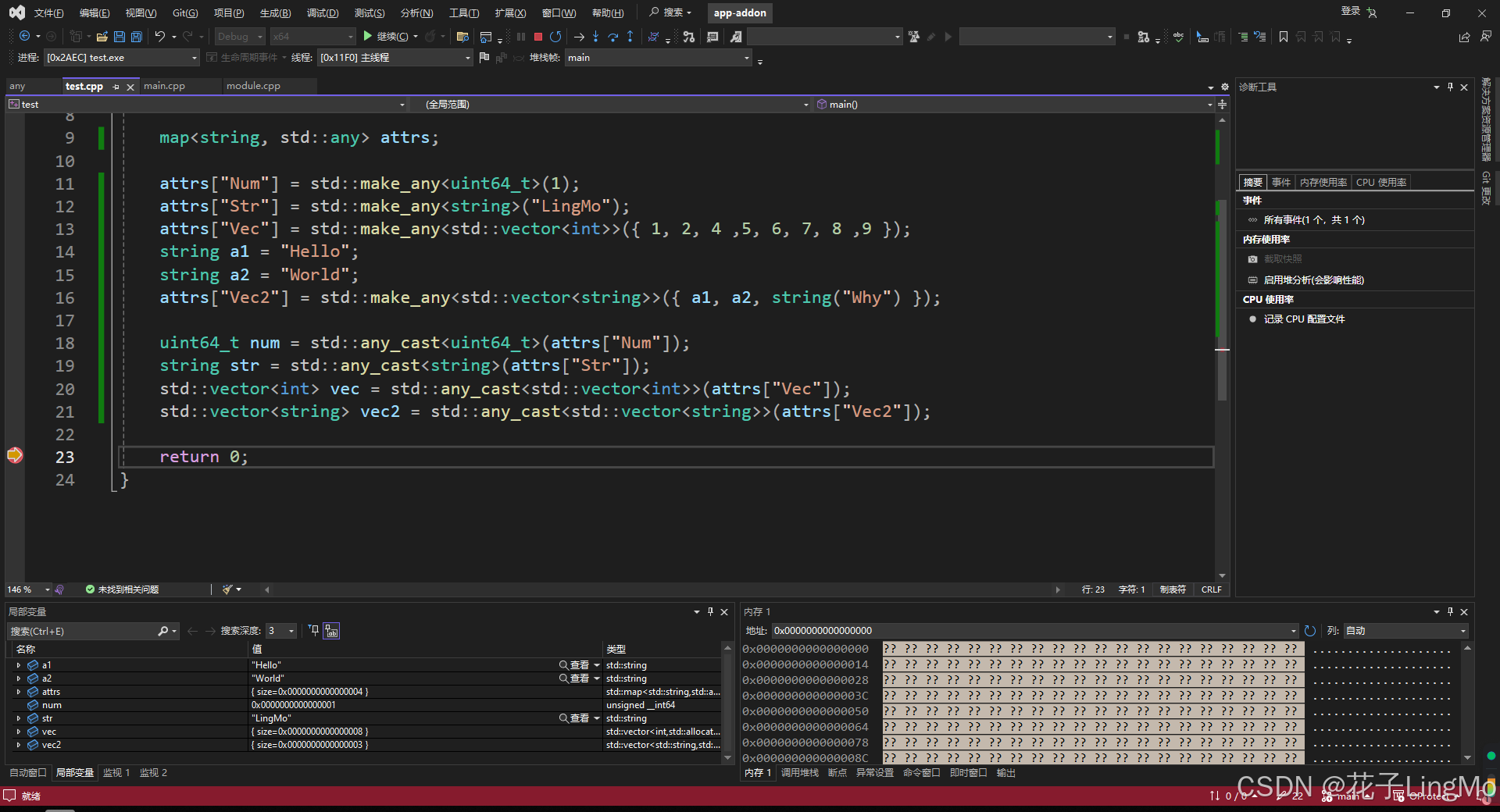This screenshot has width=1500, height=812.
Task: Click the Save file icon
Action: coord(120,37)
